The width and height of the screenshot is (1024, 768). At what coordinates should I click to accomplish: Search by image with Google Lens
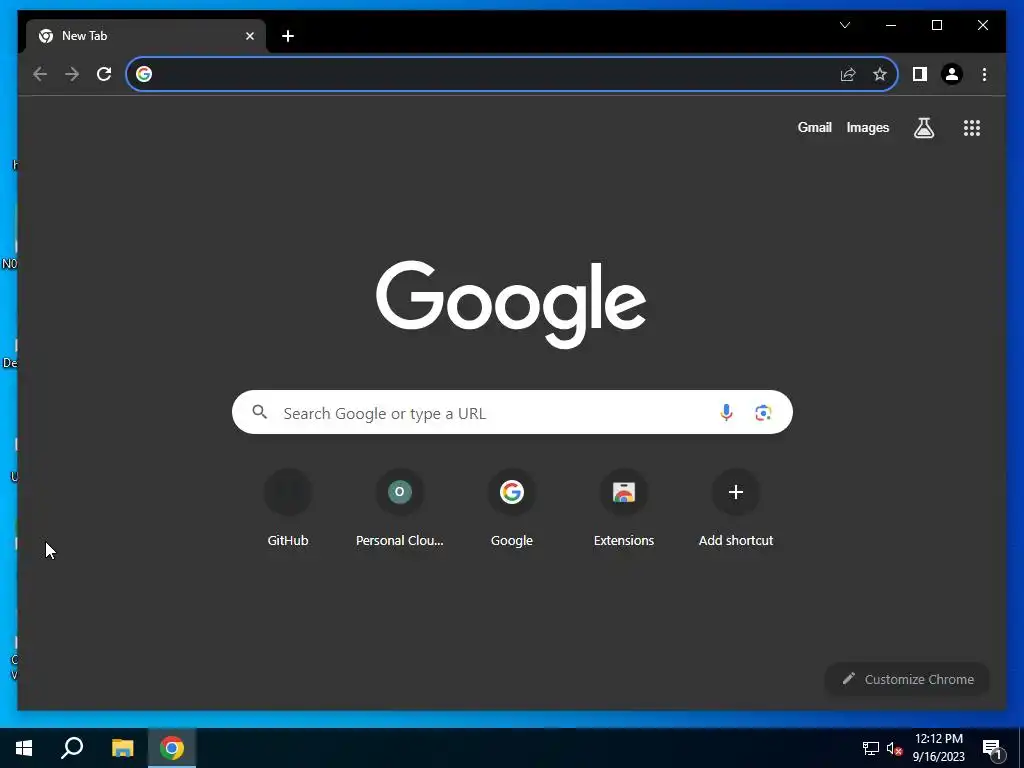pos(763,412)
